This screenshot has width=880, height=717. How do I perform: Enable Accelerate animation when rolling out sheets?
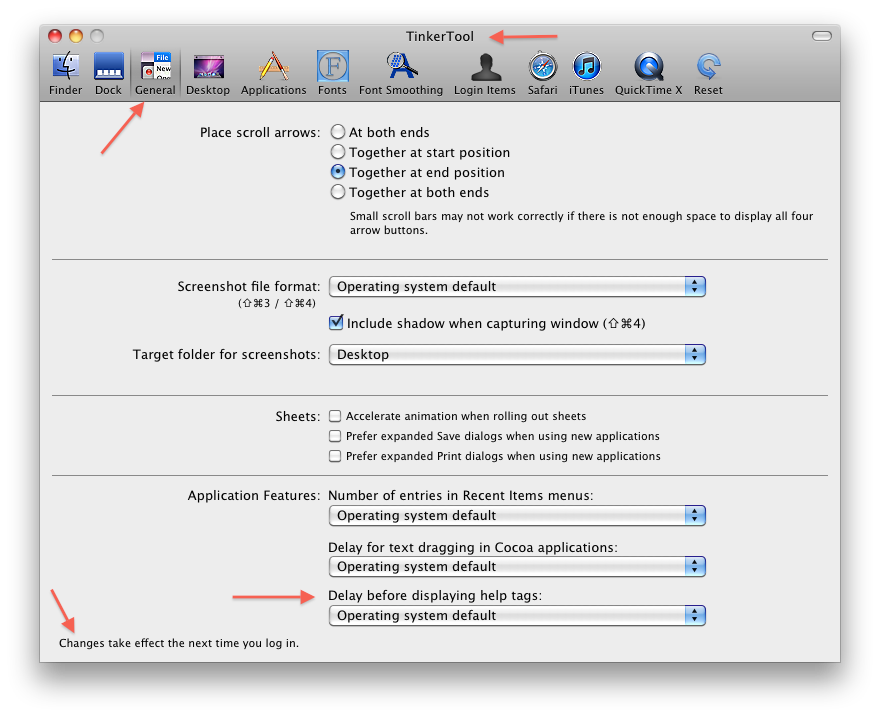click(335, 416)
